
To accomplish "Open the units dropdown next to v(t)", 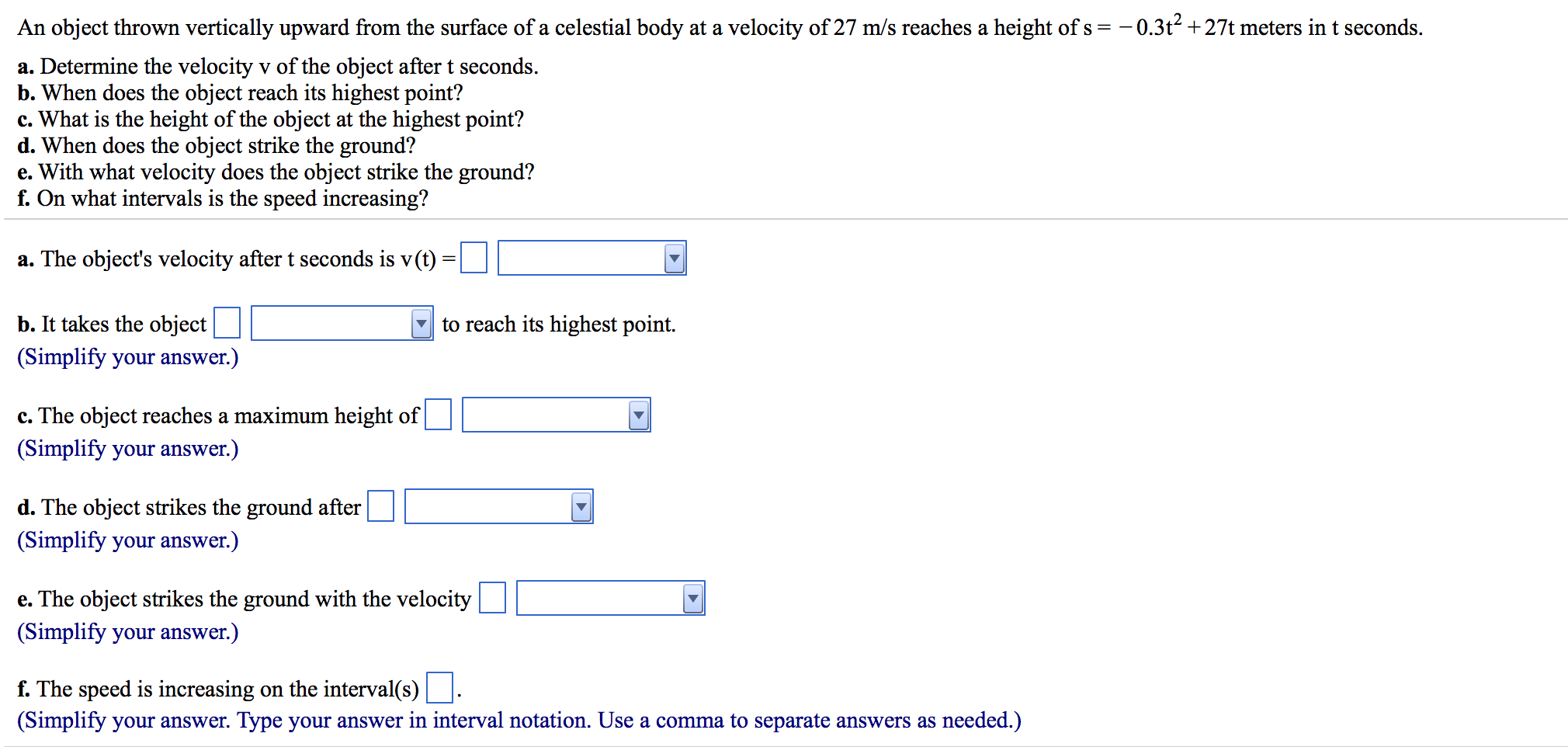I will [x=591, y=258].
